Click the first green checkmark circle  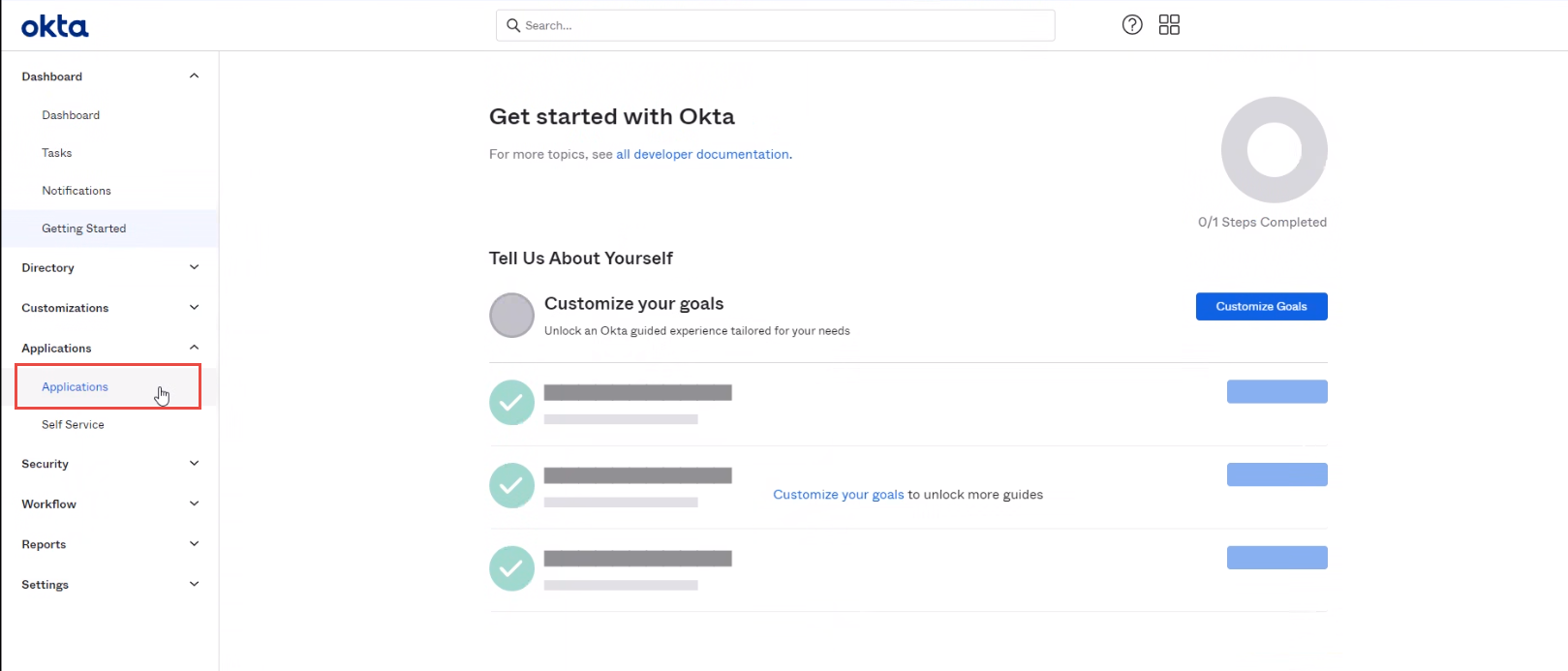511,403
